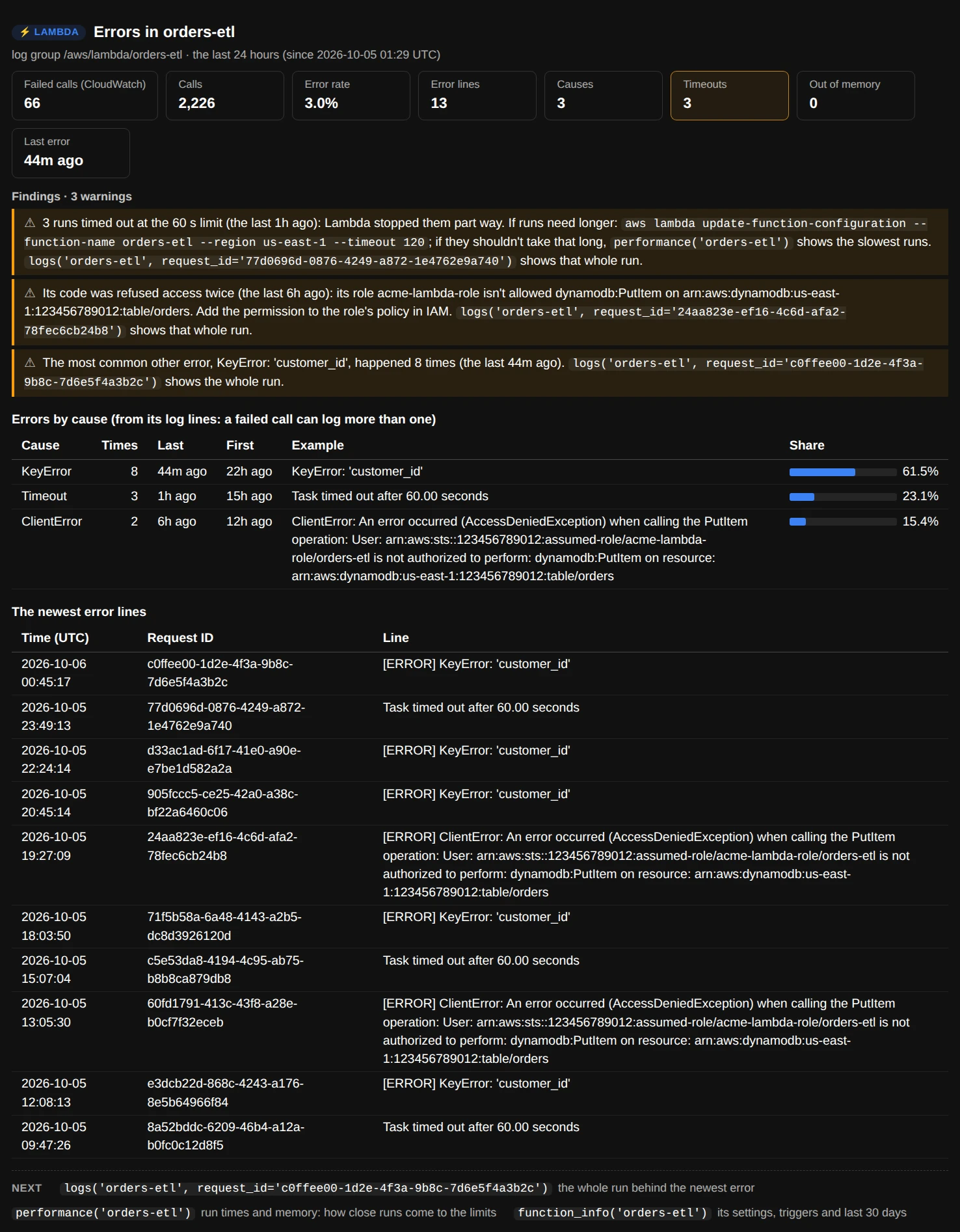This screenshot has width=960, height=1232.
Task: Click the Calls 2,226 card
Action: (x=224, y=96)
